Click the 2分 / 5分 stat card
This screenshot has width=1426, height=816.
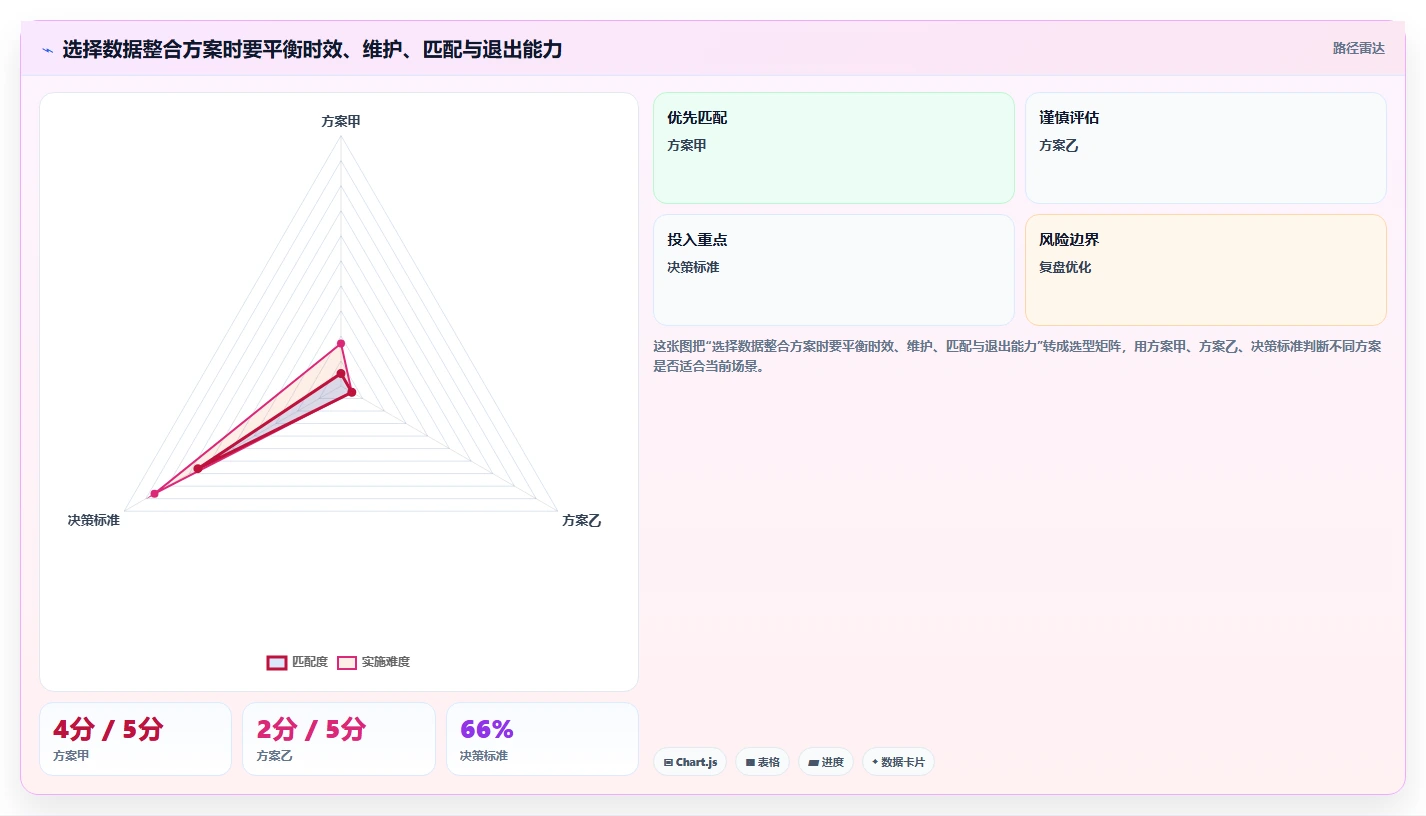[x=339, y=739]
